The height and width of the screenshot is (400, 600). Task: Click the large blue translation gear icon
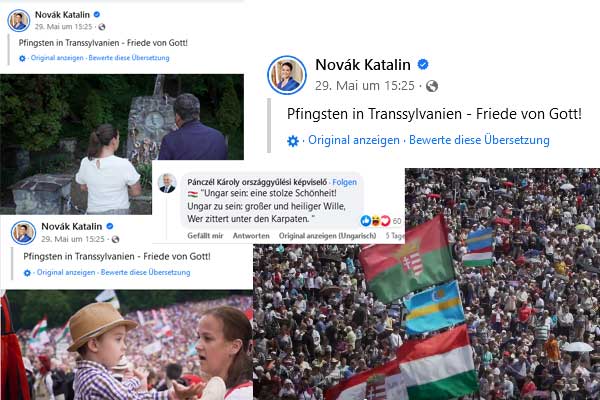pyautogui.click(x=293, y=141)
